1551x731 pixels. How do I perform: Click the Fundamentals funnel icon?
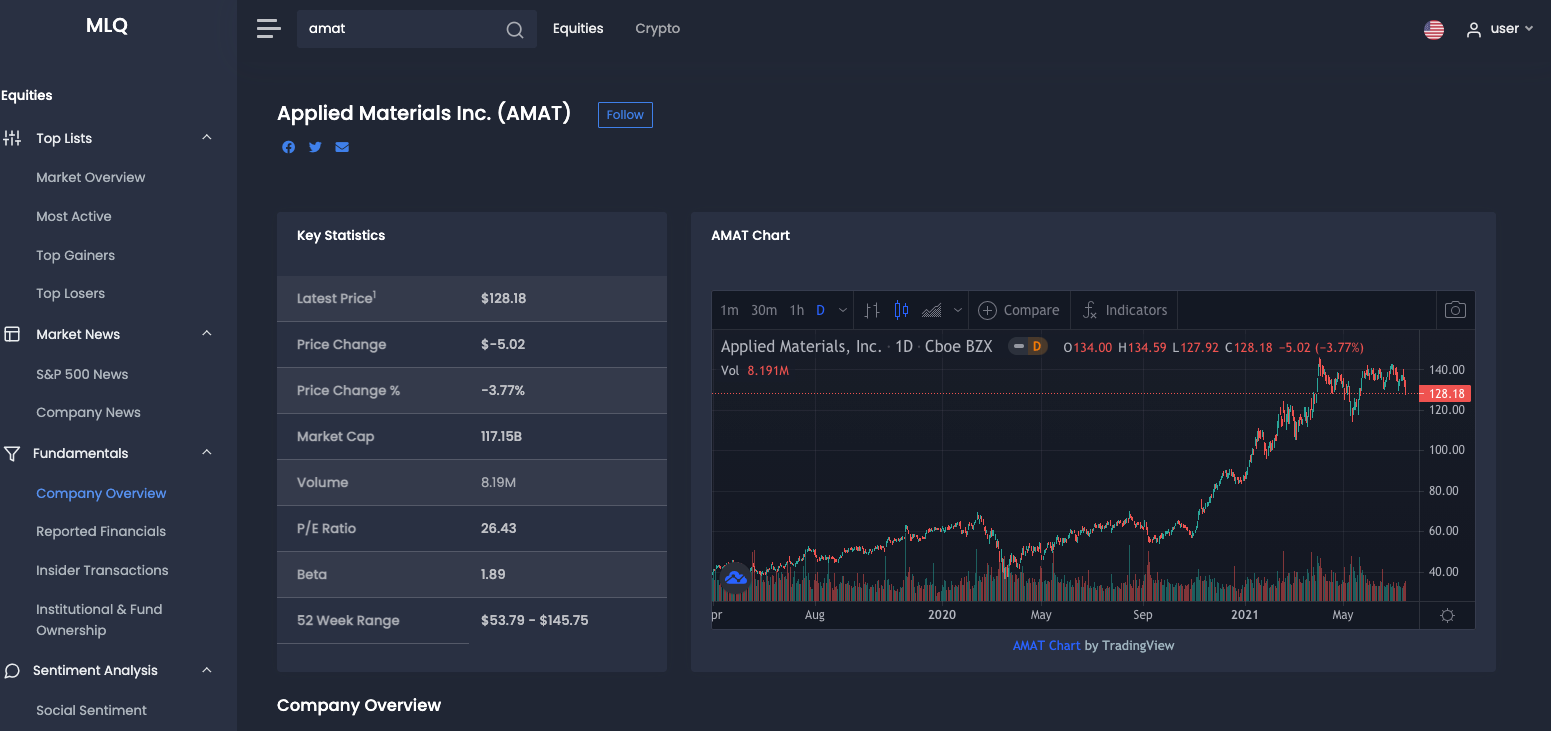point(12,453)
